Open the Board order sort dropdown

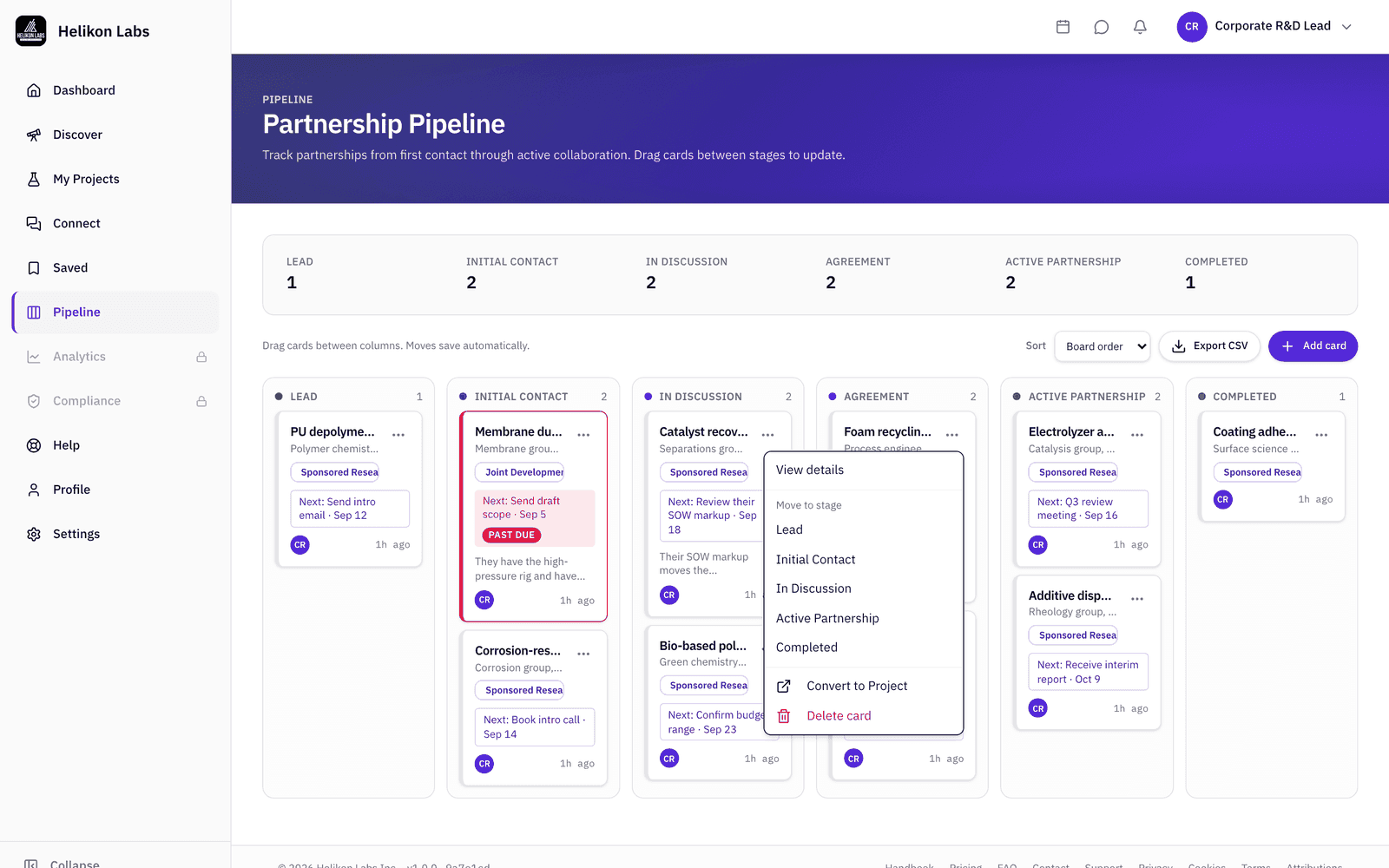click(x=1103, y=346)
